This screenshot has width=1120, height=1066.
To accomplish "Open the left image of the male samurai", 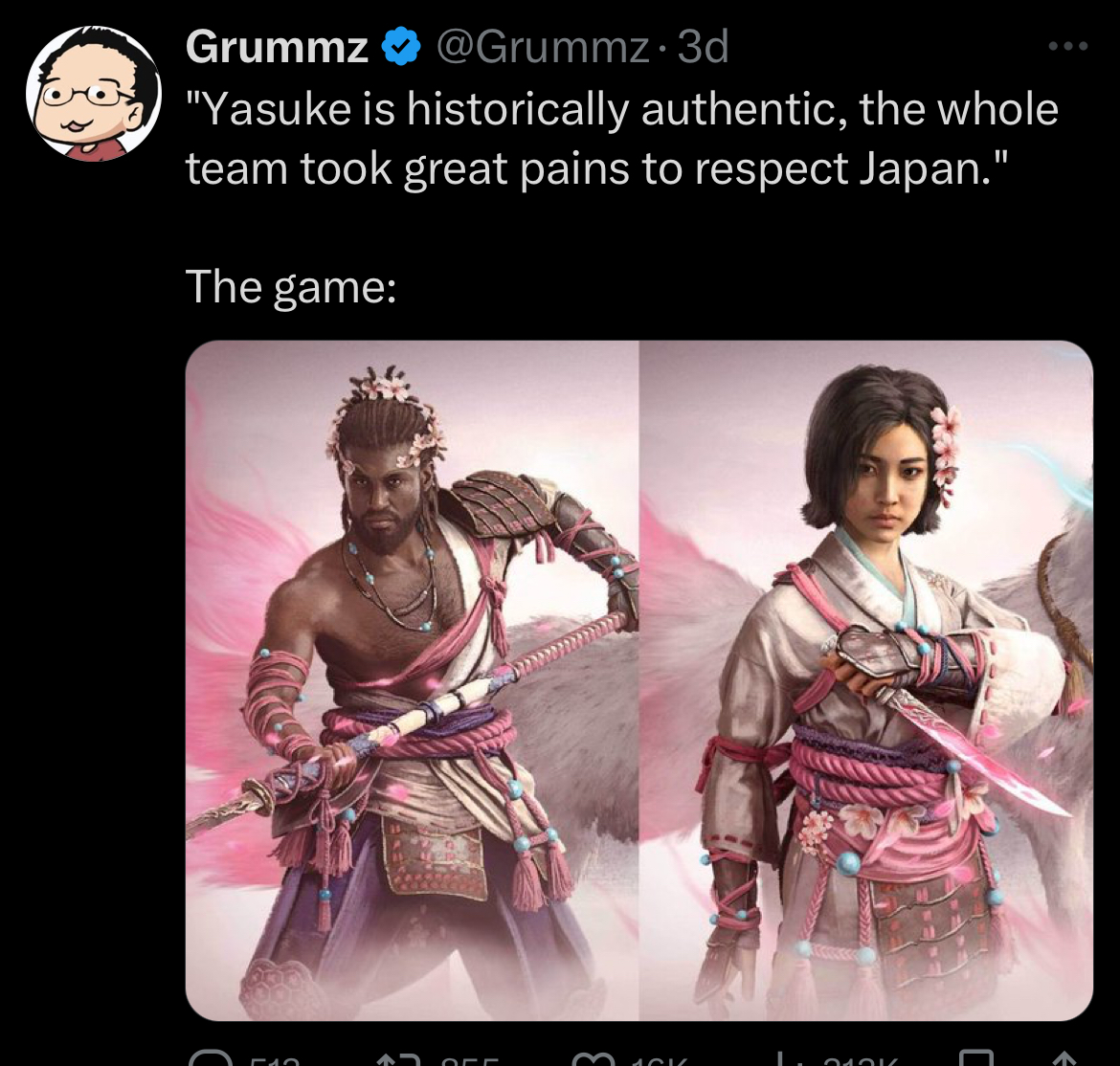I will point(413,680).
